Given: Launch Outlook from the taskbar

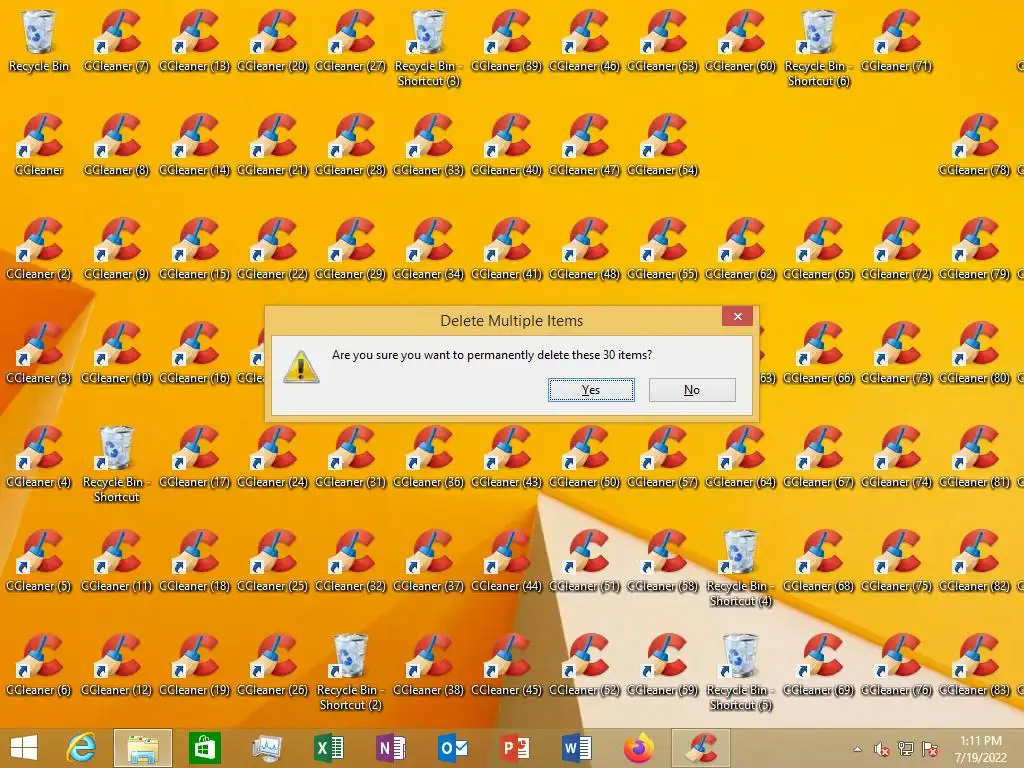Looking at the screenshot, I should coord(453,748).
